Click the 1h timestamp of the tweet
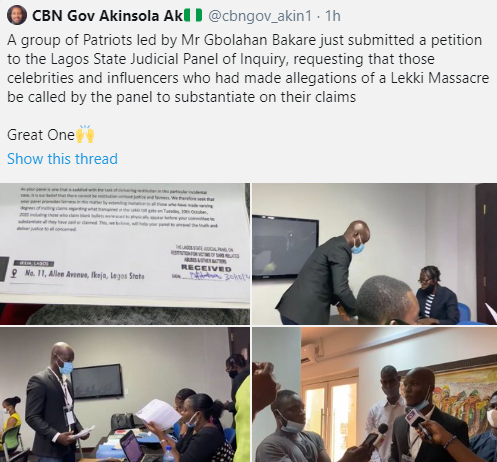 (333, 16)
